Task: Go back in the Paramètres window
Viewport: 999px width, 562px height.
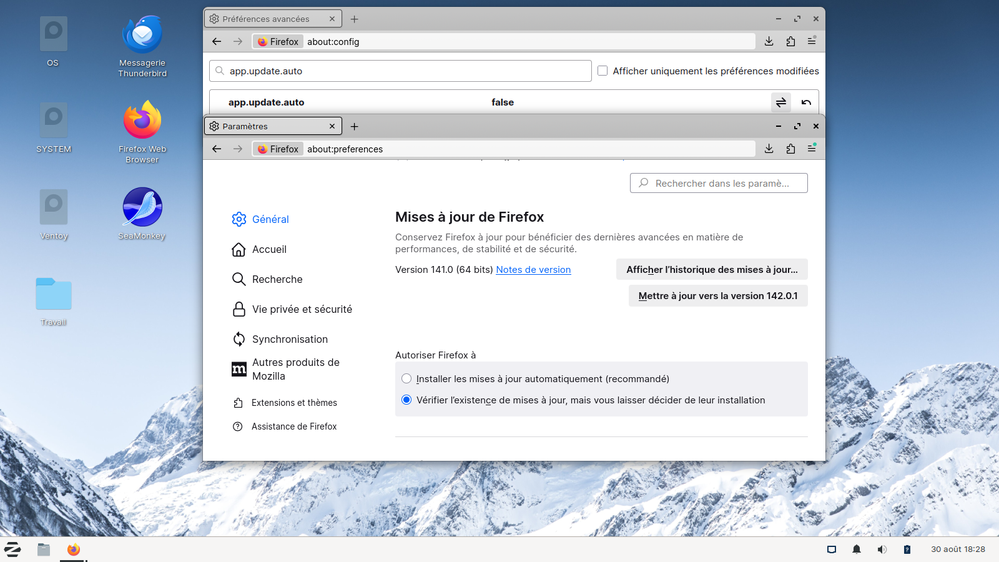Action: click(217, 149)
